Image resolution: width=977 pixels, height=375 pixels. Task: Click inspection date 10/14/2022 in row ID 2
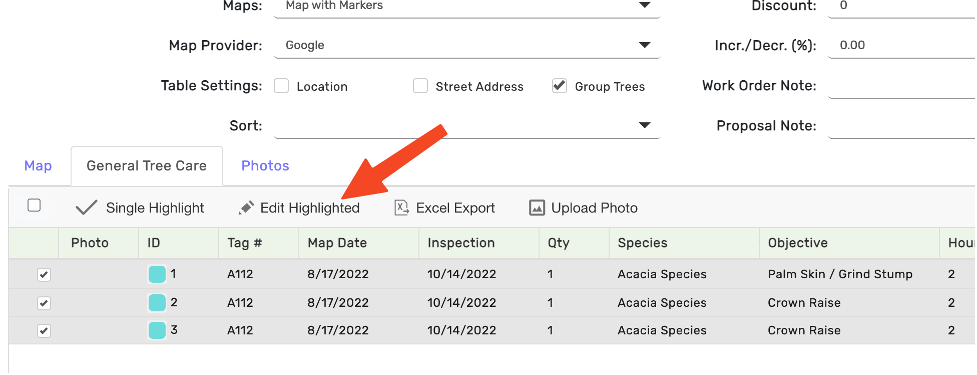tap(462, 303)
